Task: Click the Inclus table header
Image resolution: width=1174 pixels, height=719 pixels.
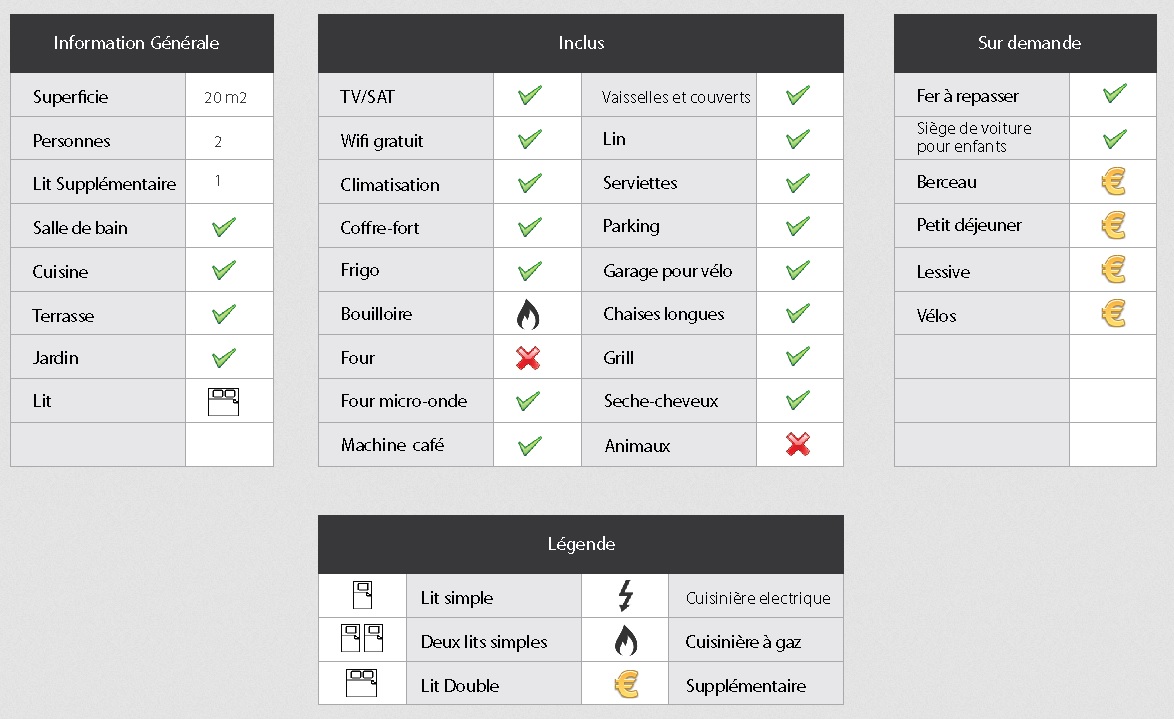Action: [581, 43]
